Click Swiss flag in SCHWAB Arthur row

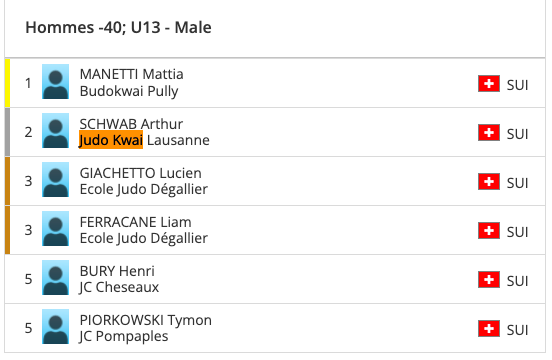(x=489, y=133)
